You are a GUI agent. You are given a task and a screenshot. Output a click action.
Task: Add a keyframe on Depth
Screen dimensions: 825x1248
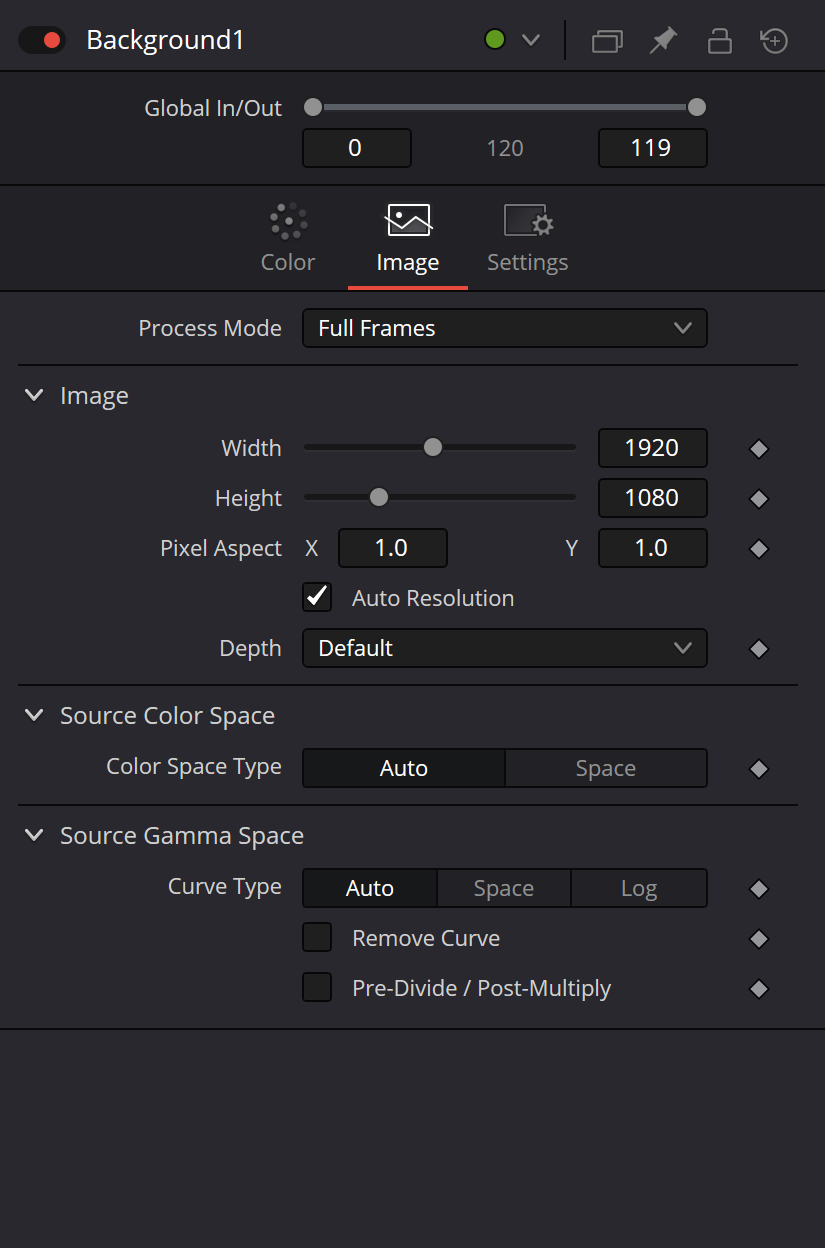tap(759, 649)
